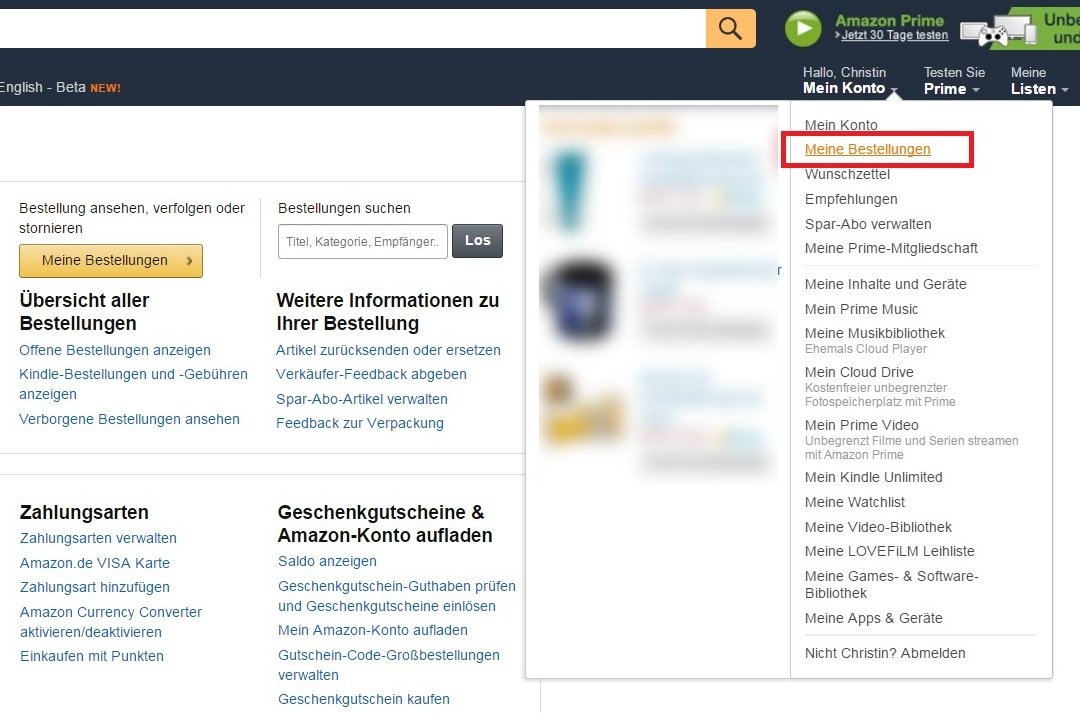Open Meine Bestellungen from the account menu

(867, 149)
